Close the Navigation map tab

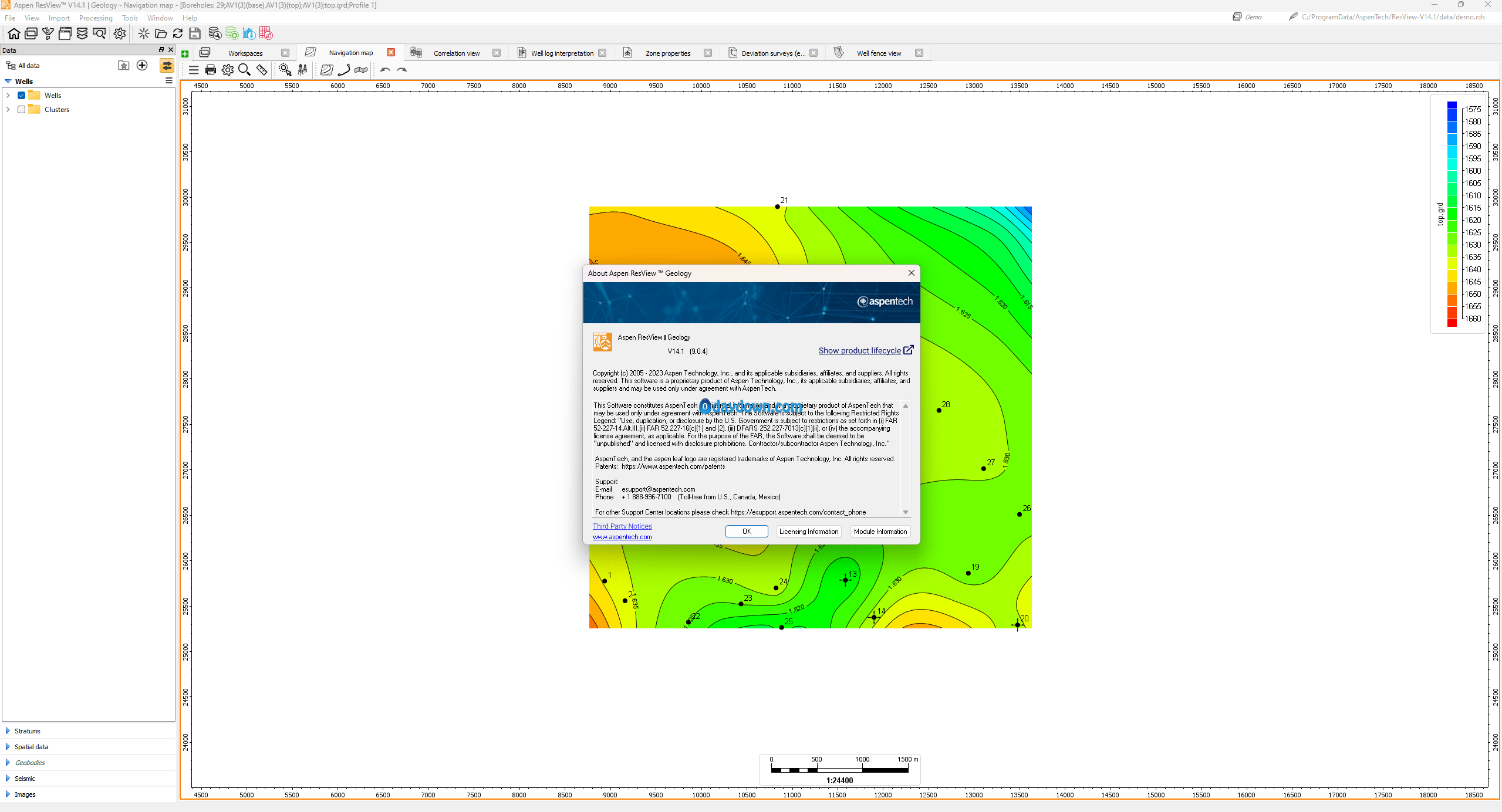point(391,52)
